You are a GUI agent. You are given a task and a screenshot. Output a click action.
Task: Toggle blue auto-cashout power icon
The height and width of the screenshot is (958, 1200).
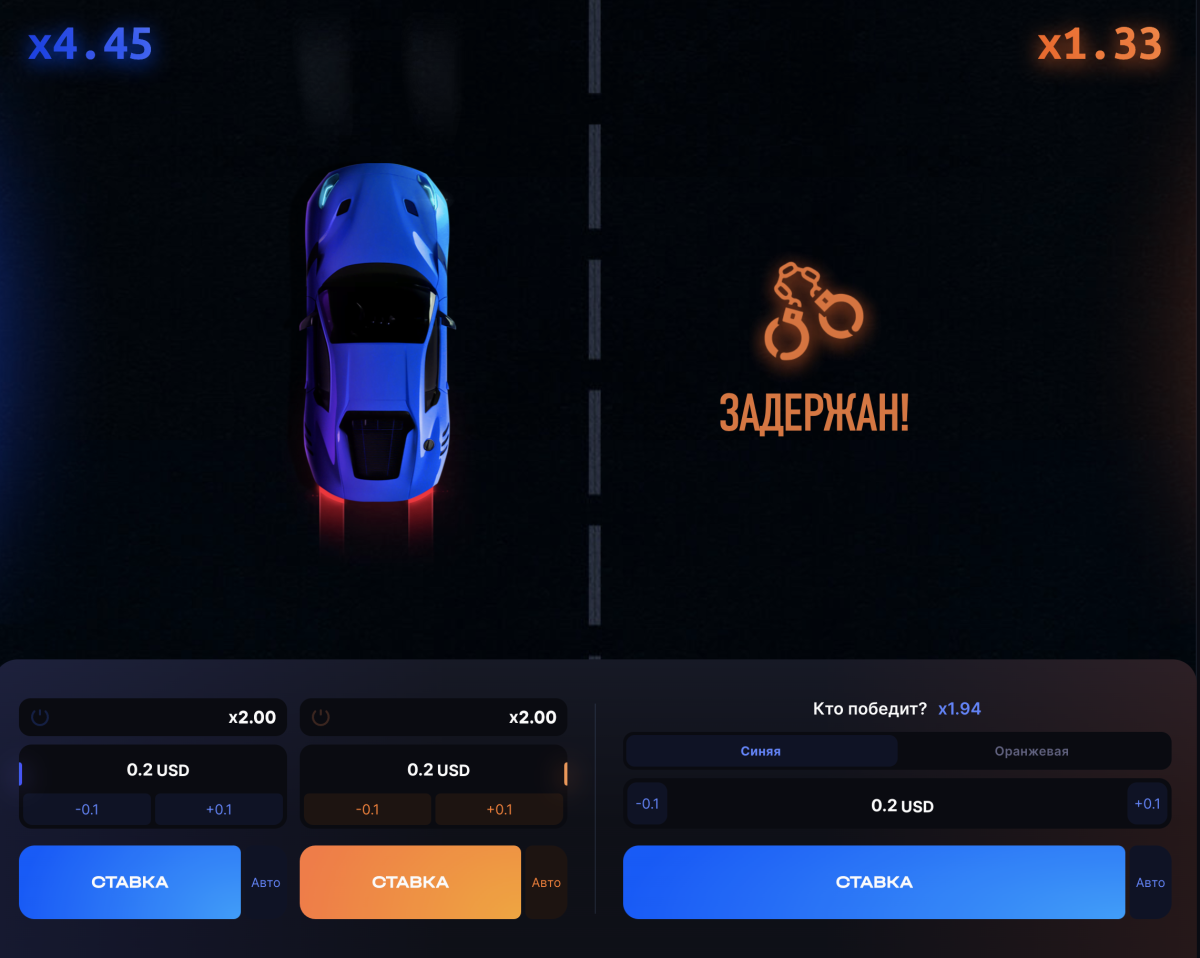[x=40, y=717]
